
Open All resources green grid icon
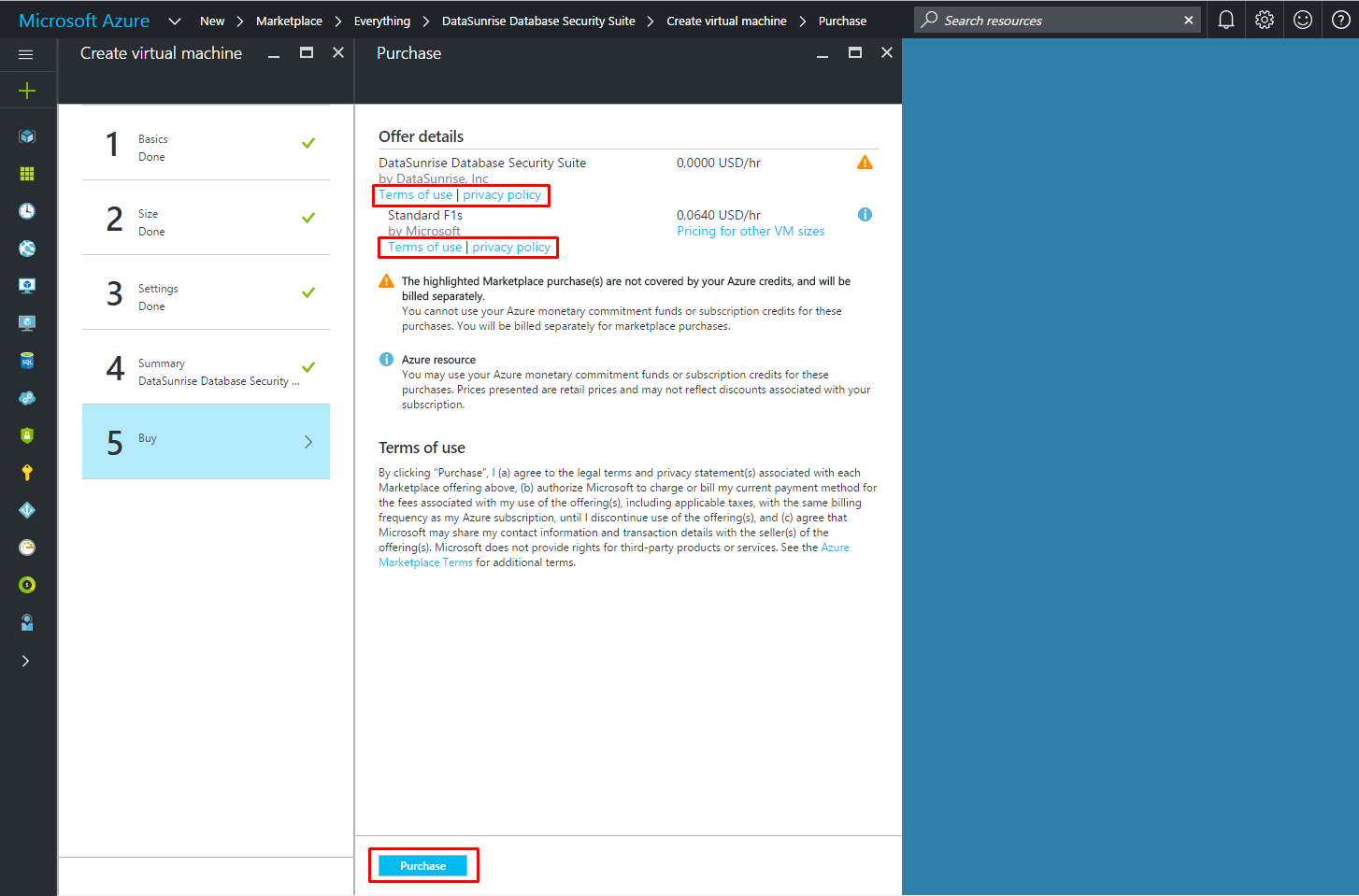[27, 174]
